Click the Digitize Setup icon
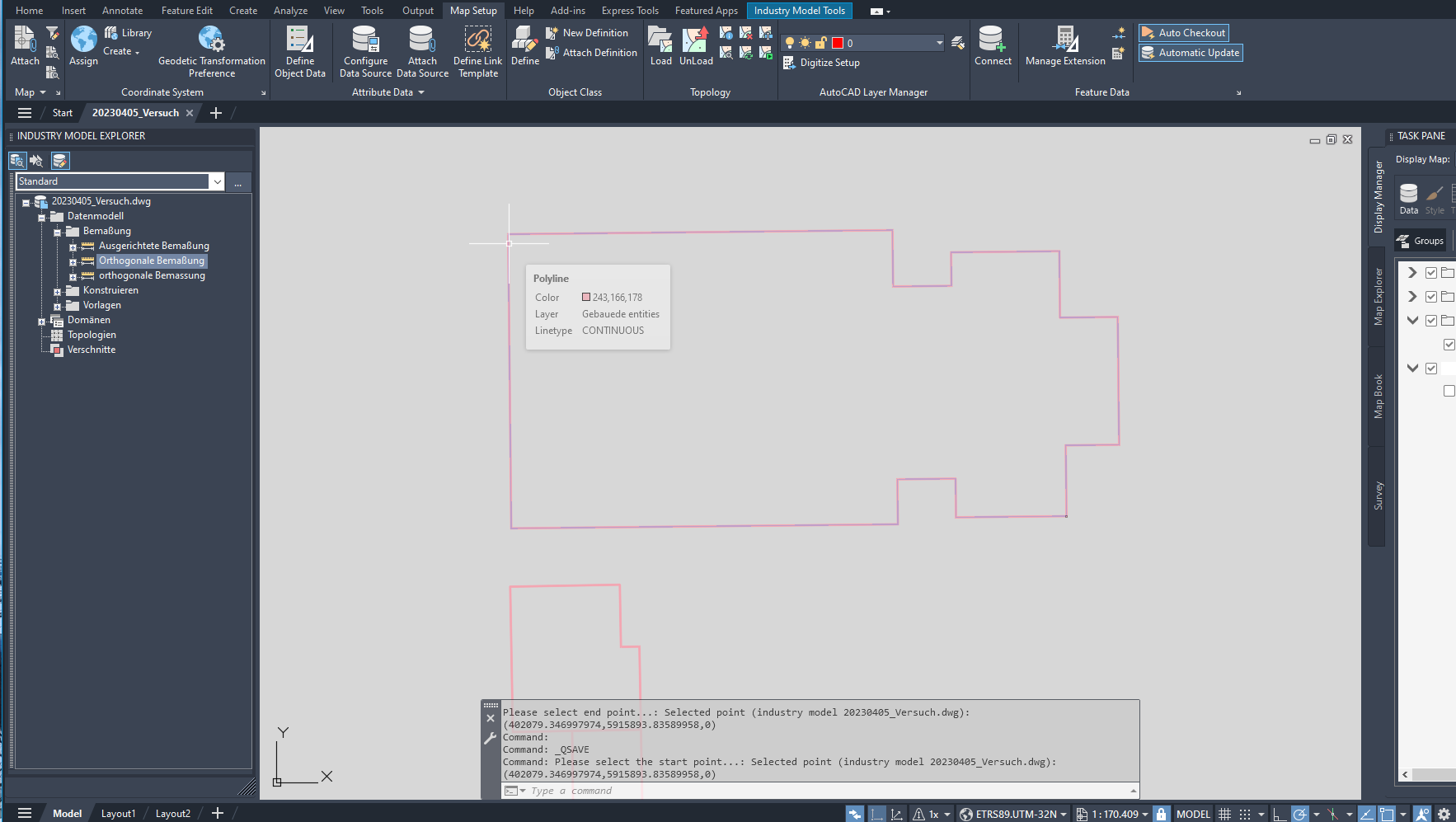Screen dimensions: 1456x822 [789, 62]
